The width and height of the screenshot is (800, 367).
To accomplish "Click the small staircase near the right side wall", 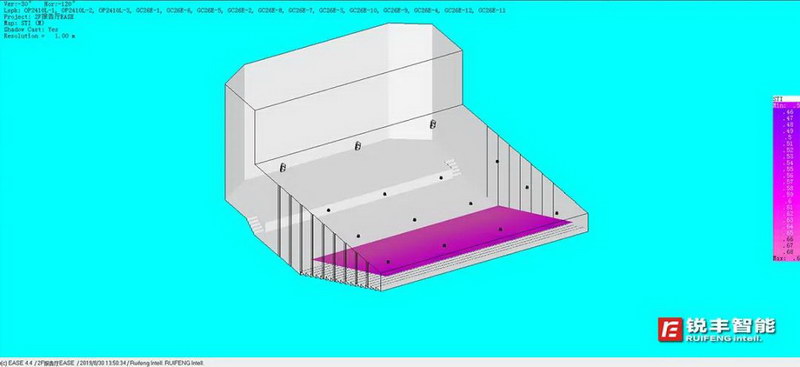I will 451,164.
